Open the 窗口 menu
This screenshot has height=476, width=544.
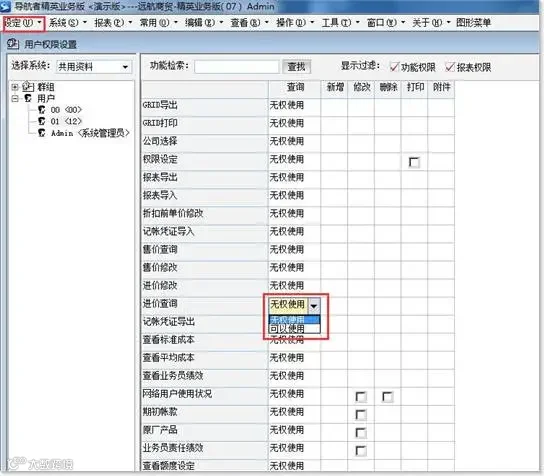click(x=385, y=23)
